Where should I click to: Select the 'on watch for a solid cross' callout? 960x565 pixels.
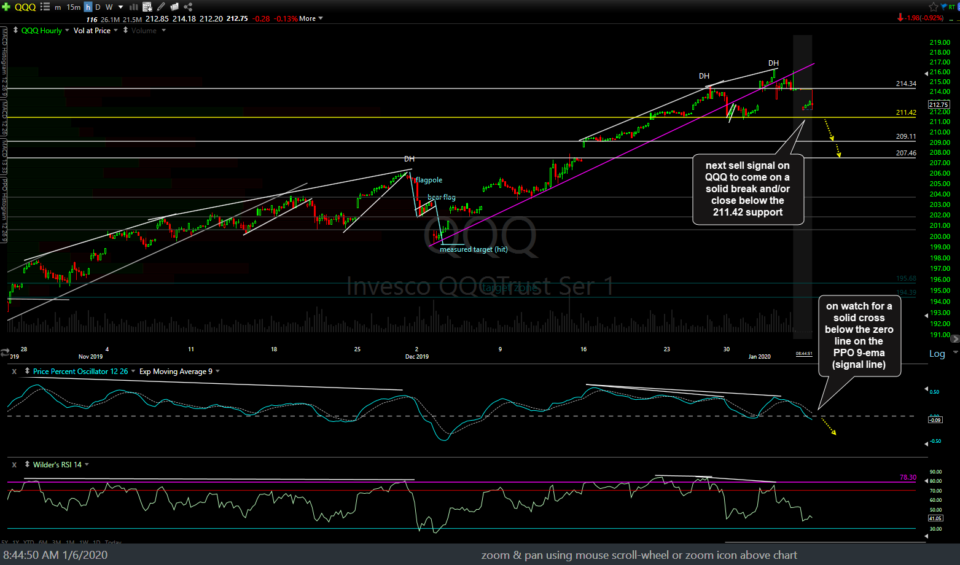click(859, 335)
